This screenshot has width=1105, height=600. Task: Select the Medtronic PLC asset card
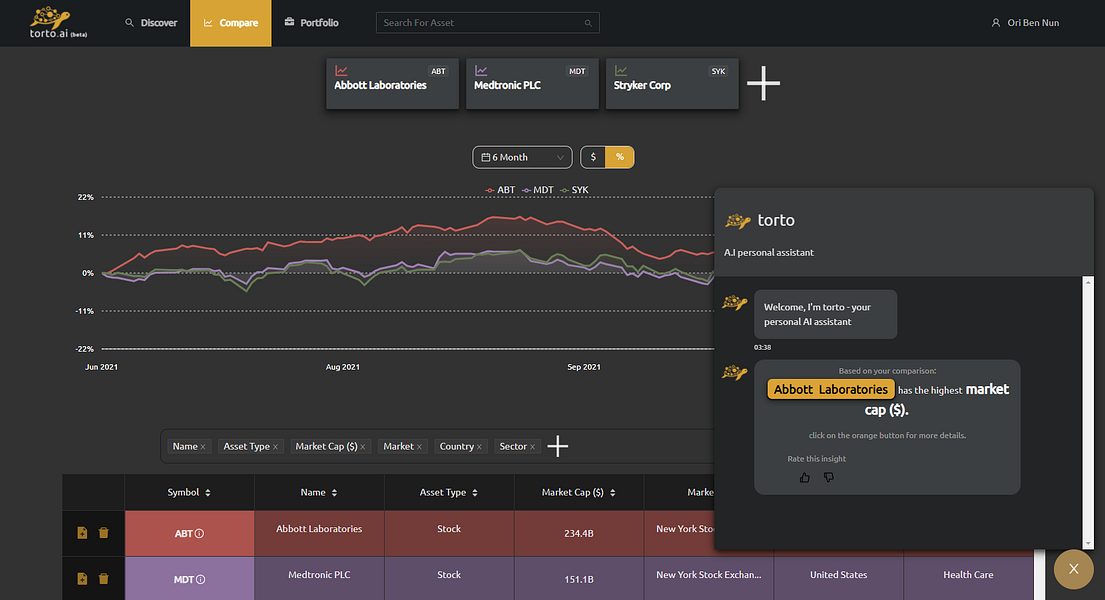click(x=532, y=84)
